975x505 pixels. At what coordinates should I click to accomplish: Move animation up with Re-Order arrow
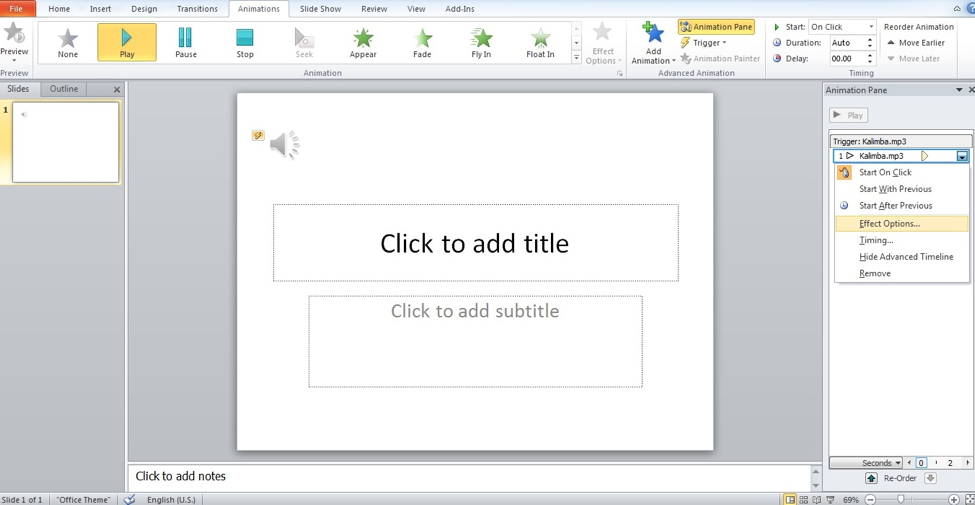point(872,478)
